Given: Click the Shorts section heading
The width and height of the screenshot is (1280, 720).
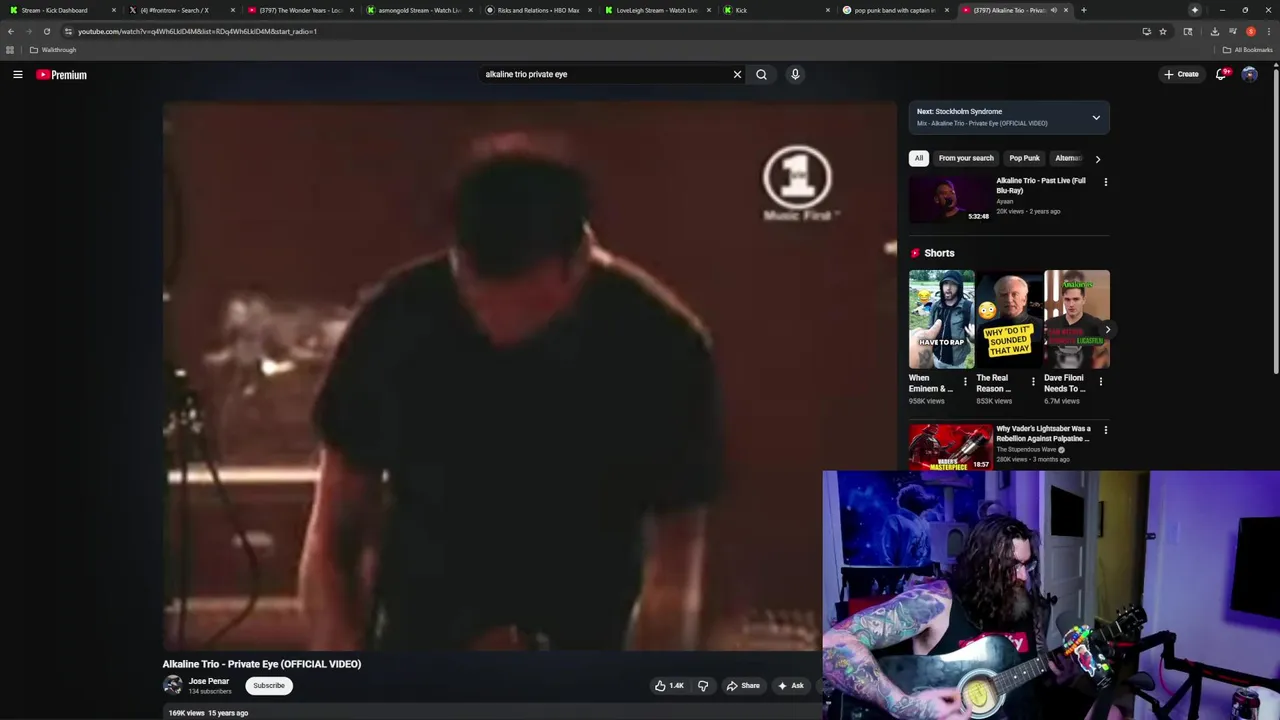Looking at the screenshot, I should pyautogui.click(x=939, y=253).
